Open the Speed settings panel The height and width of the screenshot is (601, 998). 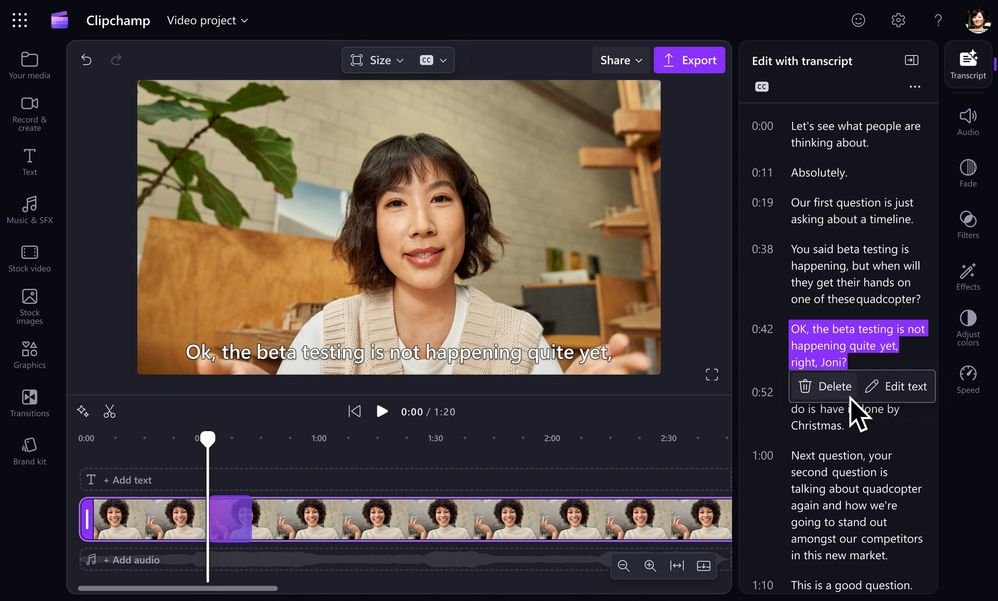(x=967, y=379)
